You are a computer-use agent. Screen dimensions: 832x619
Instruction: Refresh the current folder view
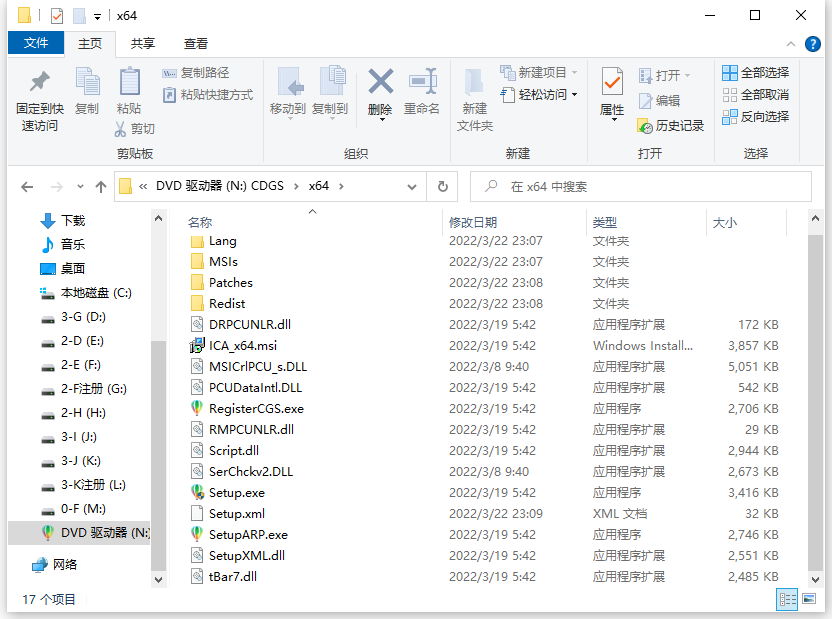(443, 187)
